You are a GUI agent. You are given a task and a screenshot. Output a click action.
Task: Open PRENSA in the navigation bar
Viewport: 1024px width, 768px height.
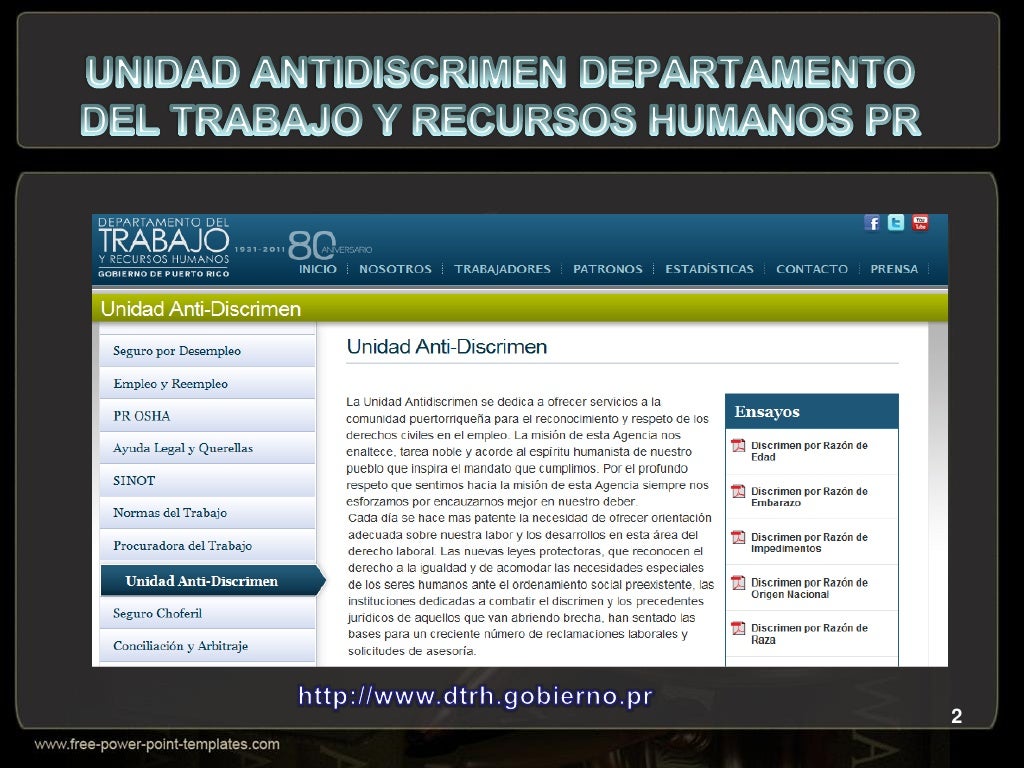tap(894, 269)
